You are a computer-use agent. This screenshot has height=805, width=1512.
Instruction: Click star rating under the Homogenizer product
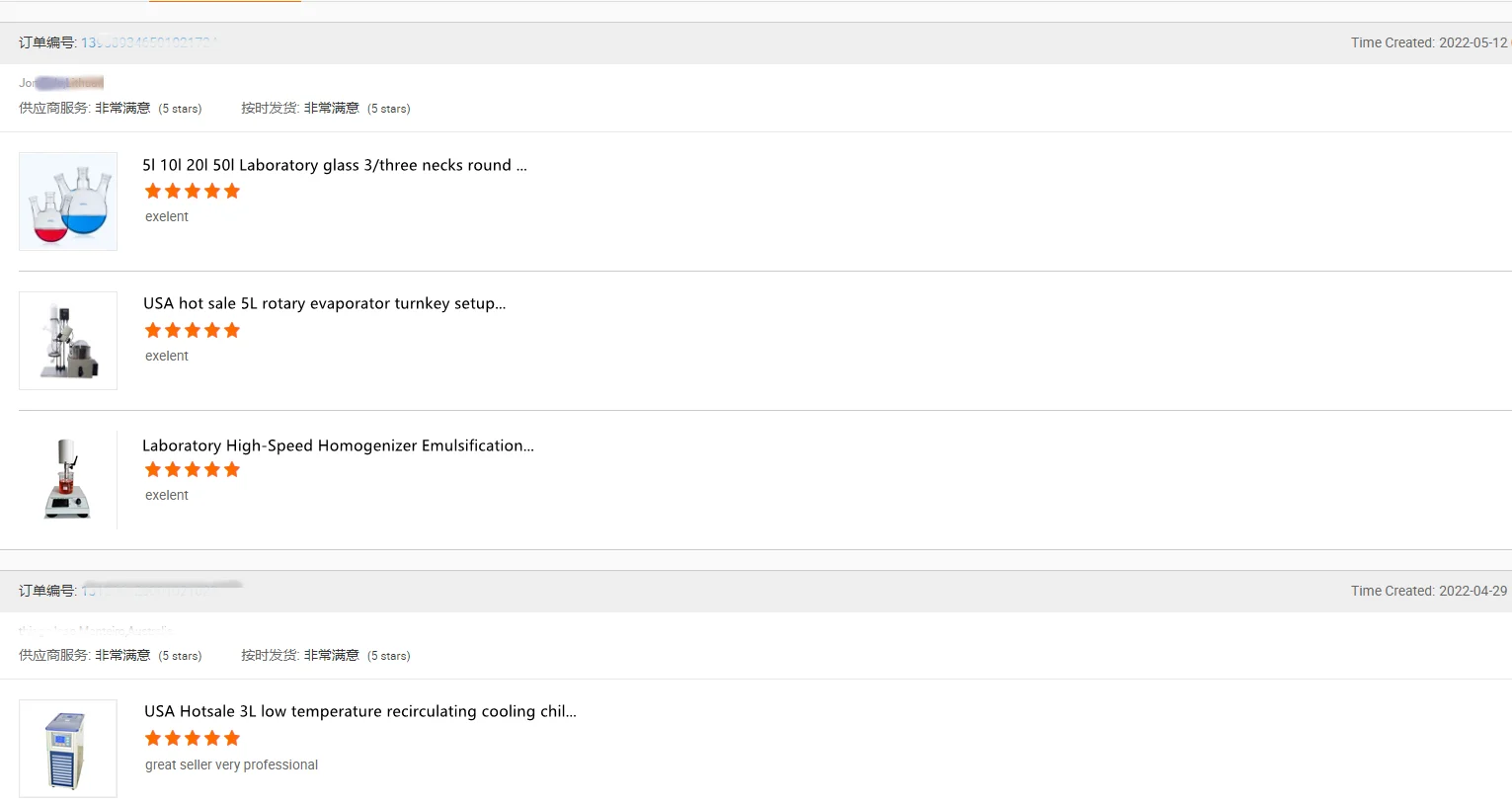point(193,470)
